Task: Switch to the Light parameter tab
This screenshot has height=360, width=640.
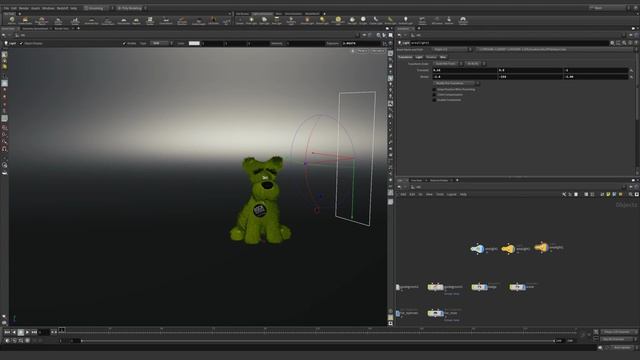Action: pyautogui.click(x=419, y=57)
